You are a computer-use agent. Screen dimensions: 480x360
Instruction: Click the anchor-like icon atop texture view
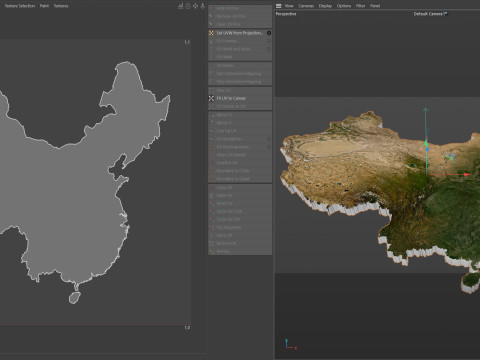coord(202,6)
